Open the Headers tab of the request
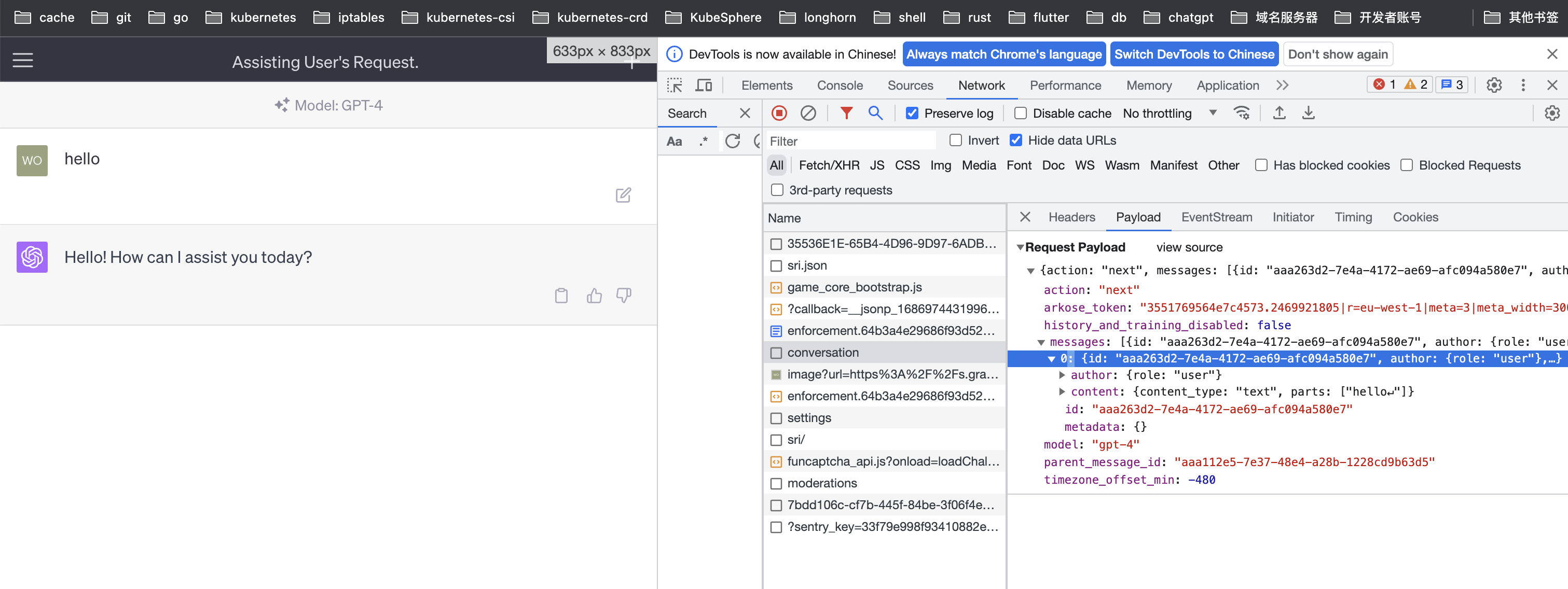This screenshot has width=1568, height=589. (x=1071, y=217)
